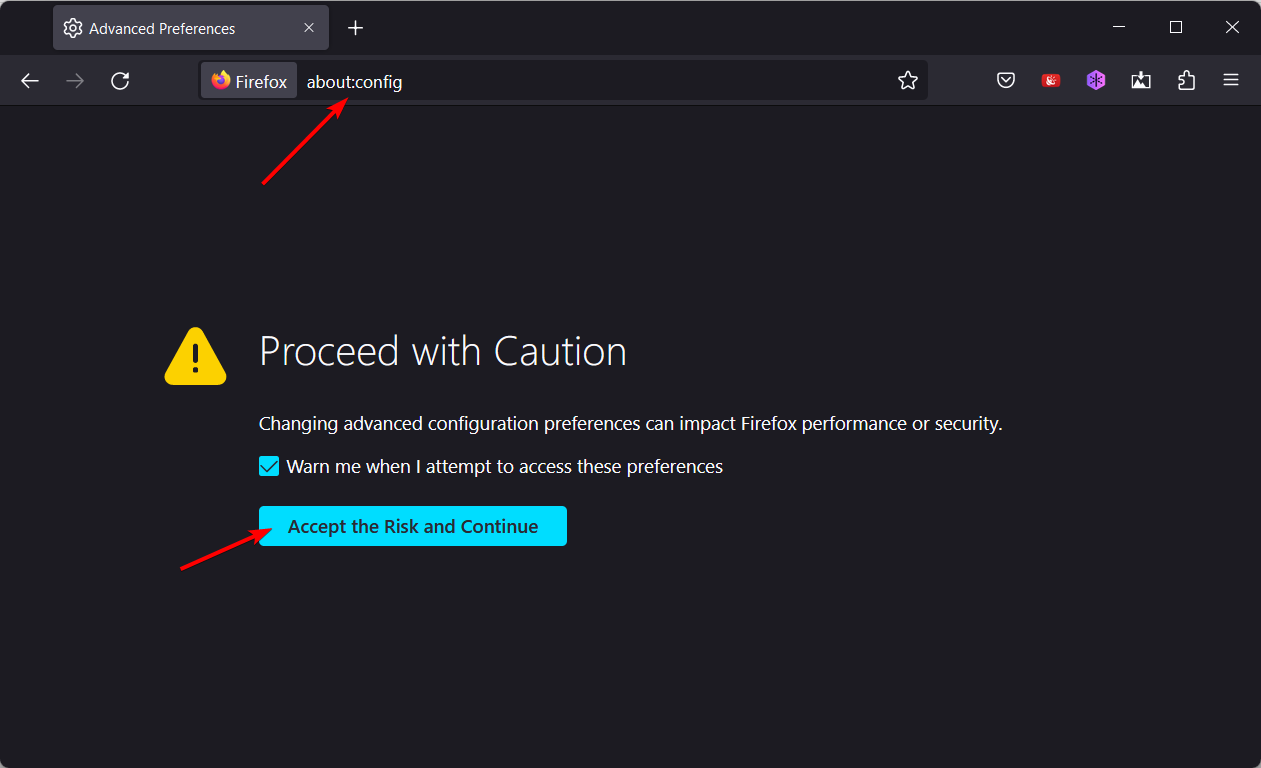Click the Proceed with Caution heading
This screenshot has width=1261, height=768.
[443, 352]
